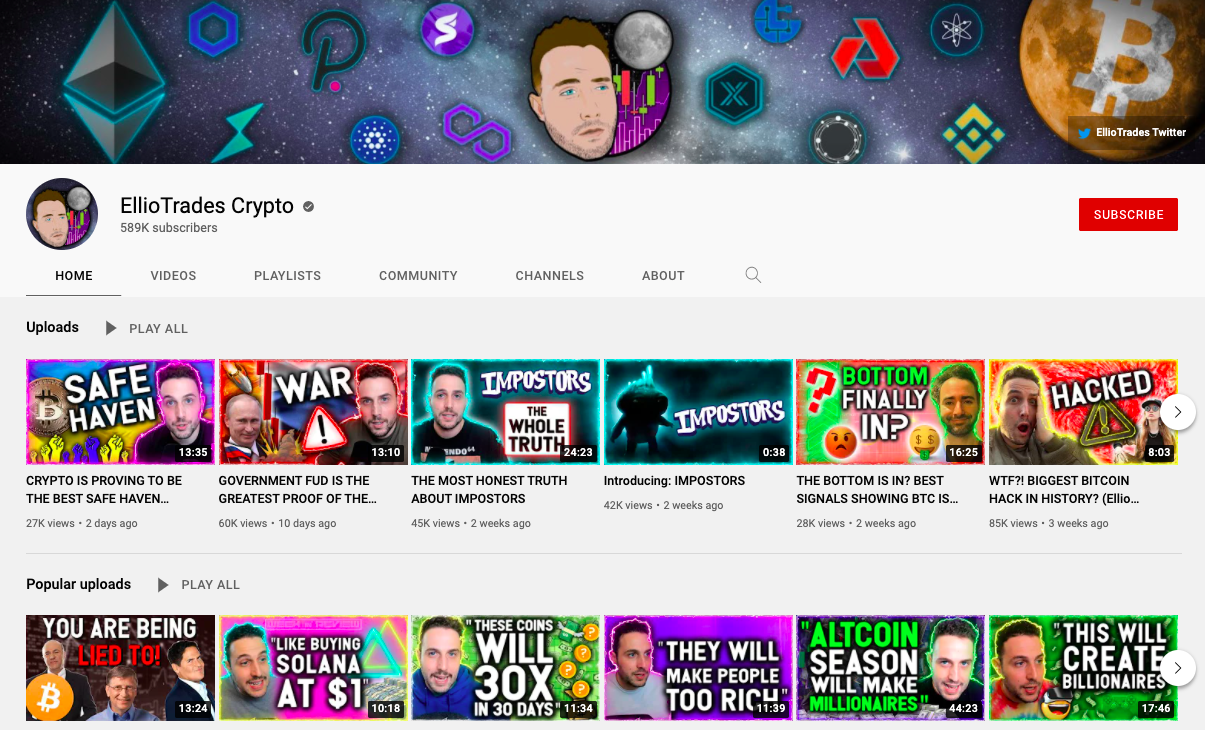Screen dimensions: 1205x730
Task: Click '85K views • 3 weeks ago' text
Action: click(1049, 523)
